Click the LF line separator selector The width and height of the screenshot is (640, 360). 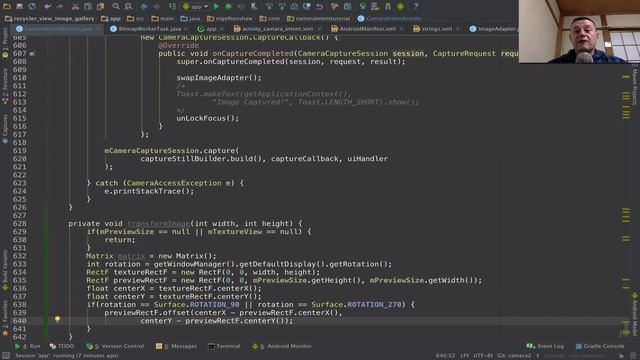[x=464, y=356]
